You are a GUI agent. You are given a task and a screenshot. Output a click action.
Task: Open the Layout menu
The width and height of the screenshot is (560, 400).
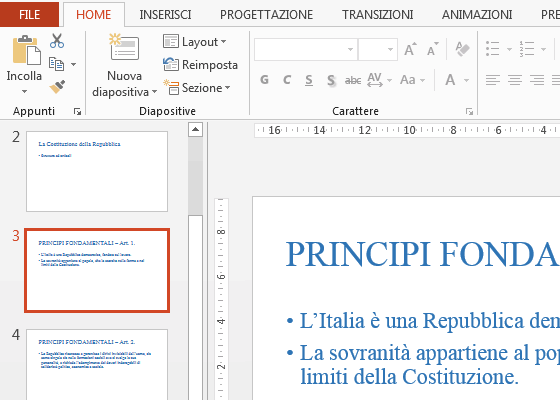click(x=195, y=42)
